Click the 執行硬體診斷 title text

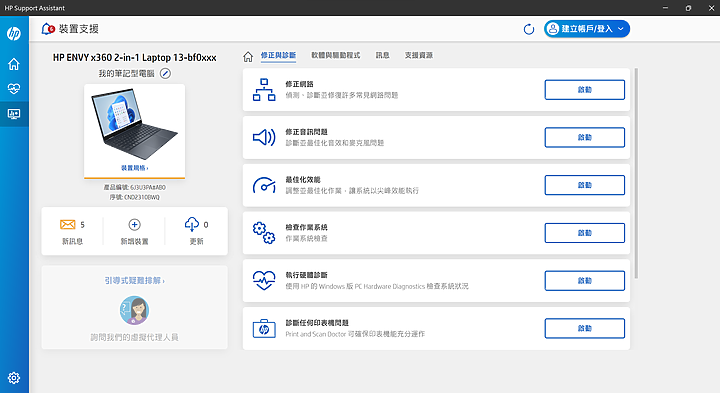coord(307,275)
